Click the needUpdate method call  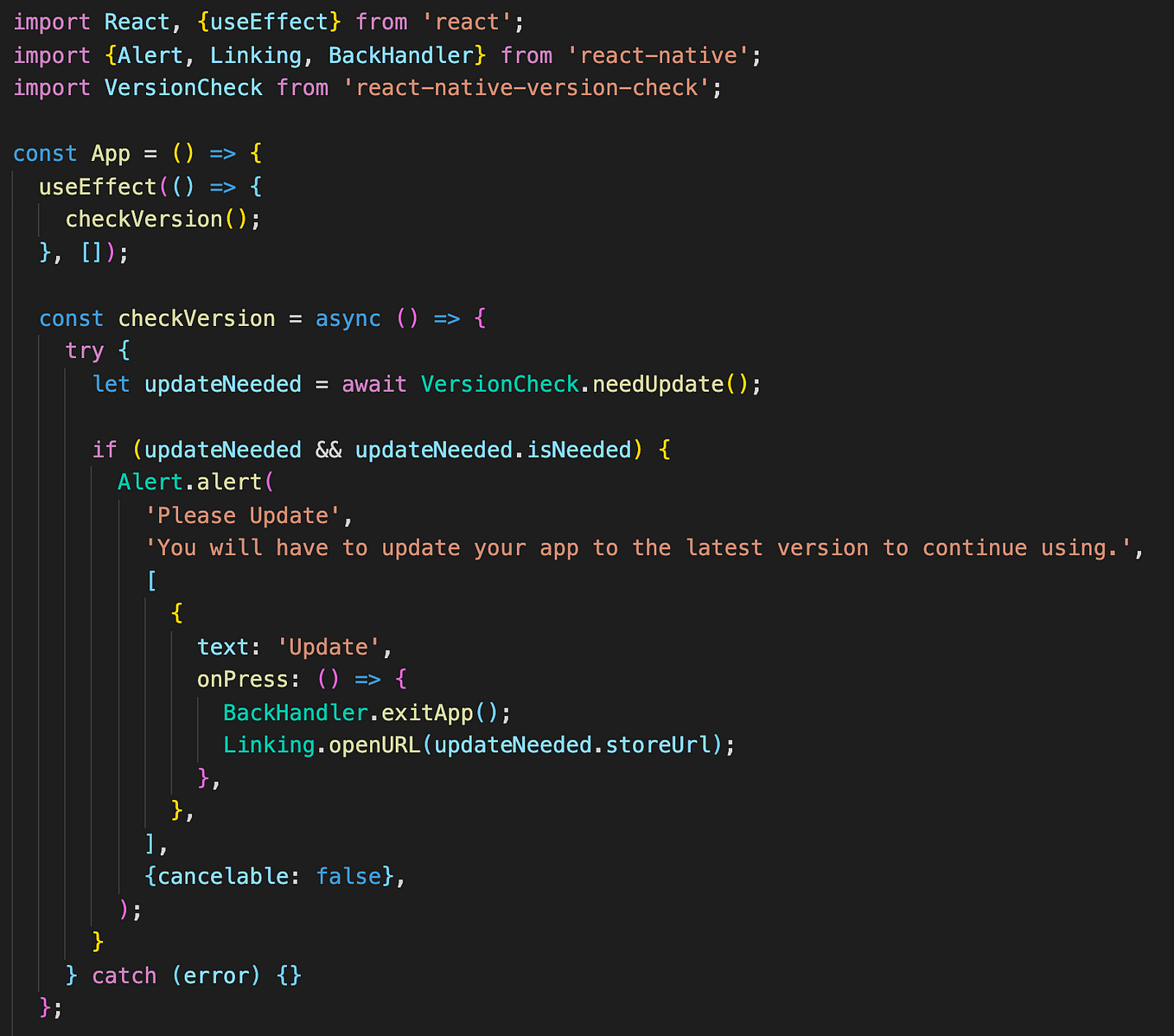tap(658, 384)
